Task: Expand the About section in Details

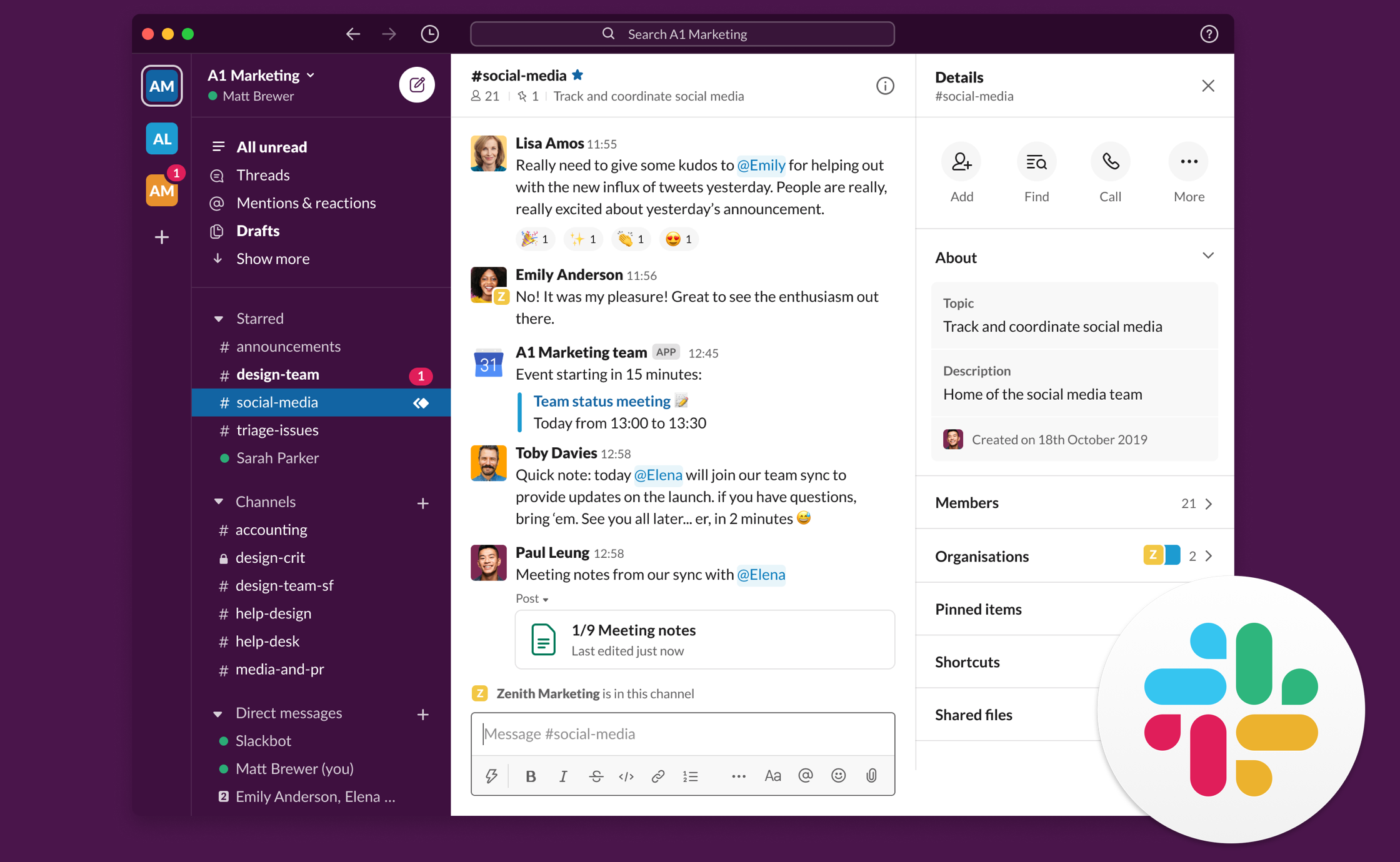Action: tap(1210, 258)
